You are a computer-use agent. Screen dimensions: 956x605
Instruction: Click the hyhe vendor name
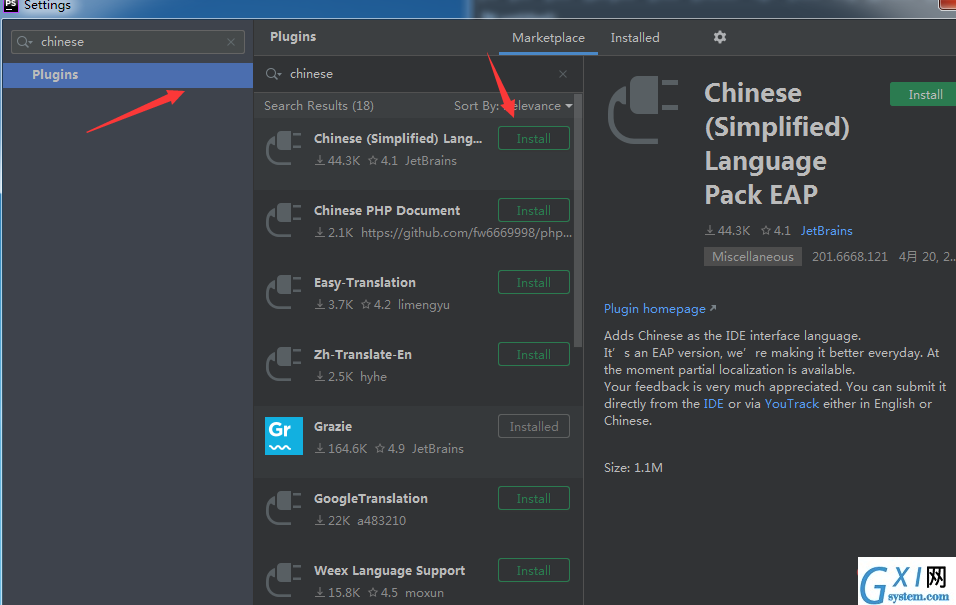coord(373,377)
